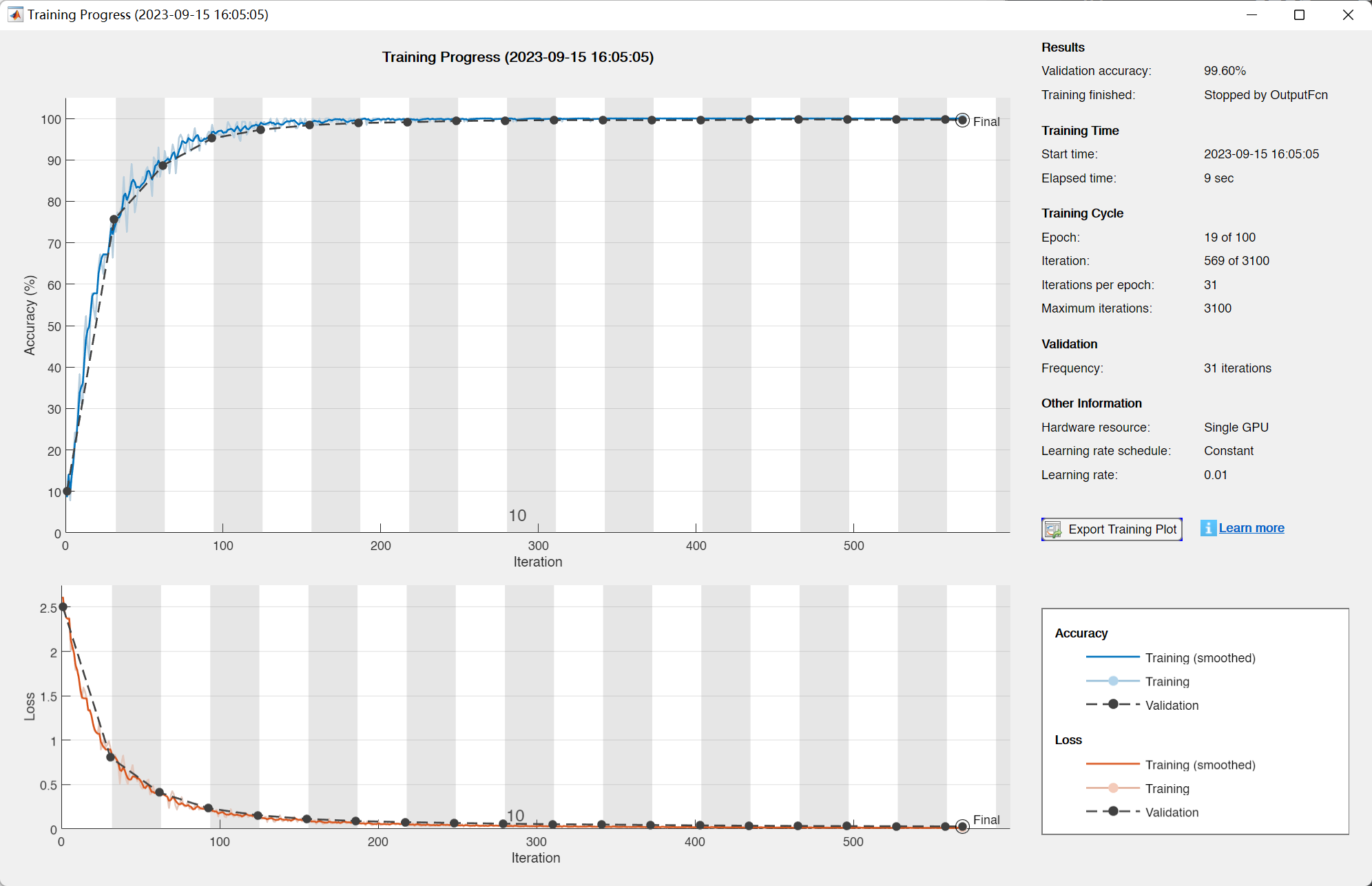
Task: Click epoch 10 label on accuracy plot
Action: (x=517, y=516)
